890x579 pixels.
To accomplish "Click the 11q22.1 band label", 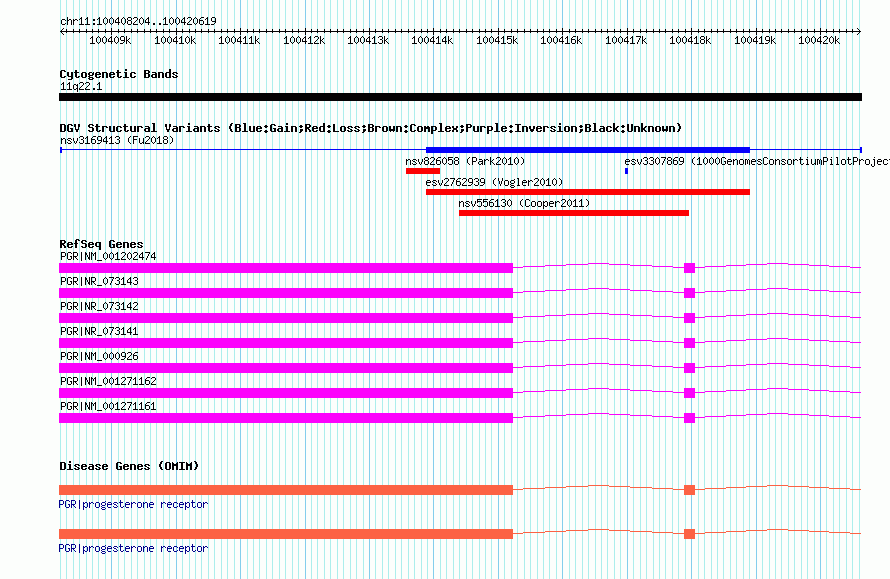I will (x=81, y=86).
